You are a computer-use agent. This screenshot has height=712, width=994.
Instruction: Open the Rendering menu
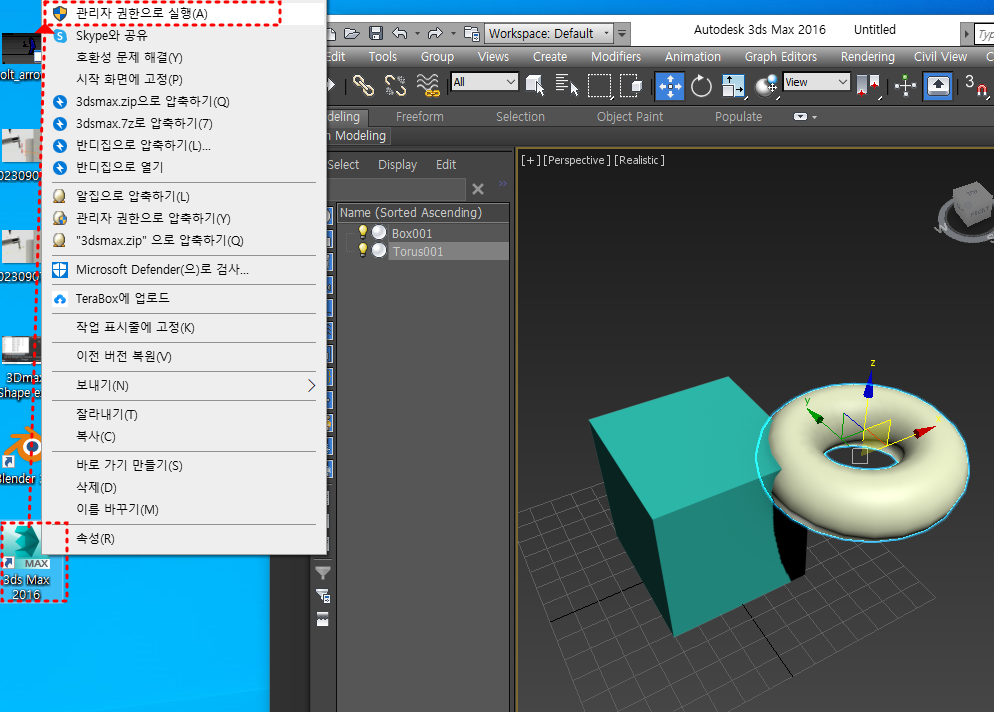tap(867, 56)
